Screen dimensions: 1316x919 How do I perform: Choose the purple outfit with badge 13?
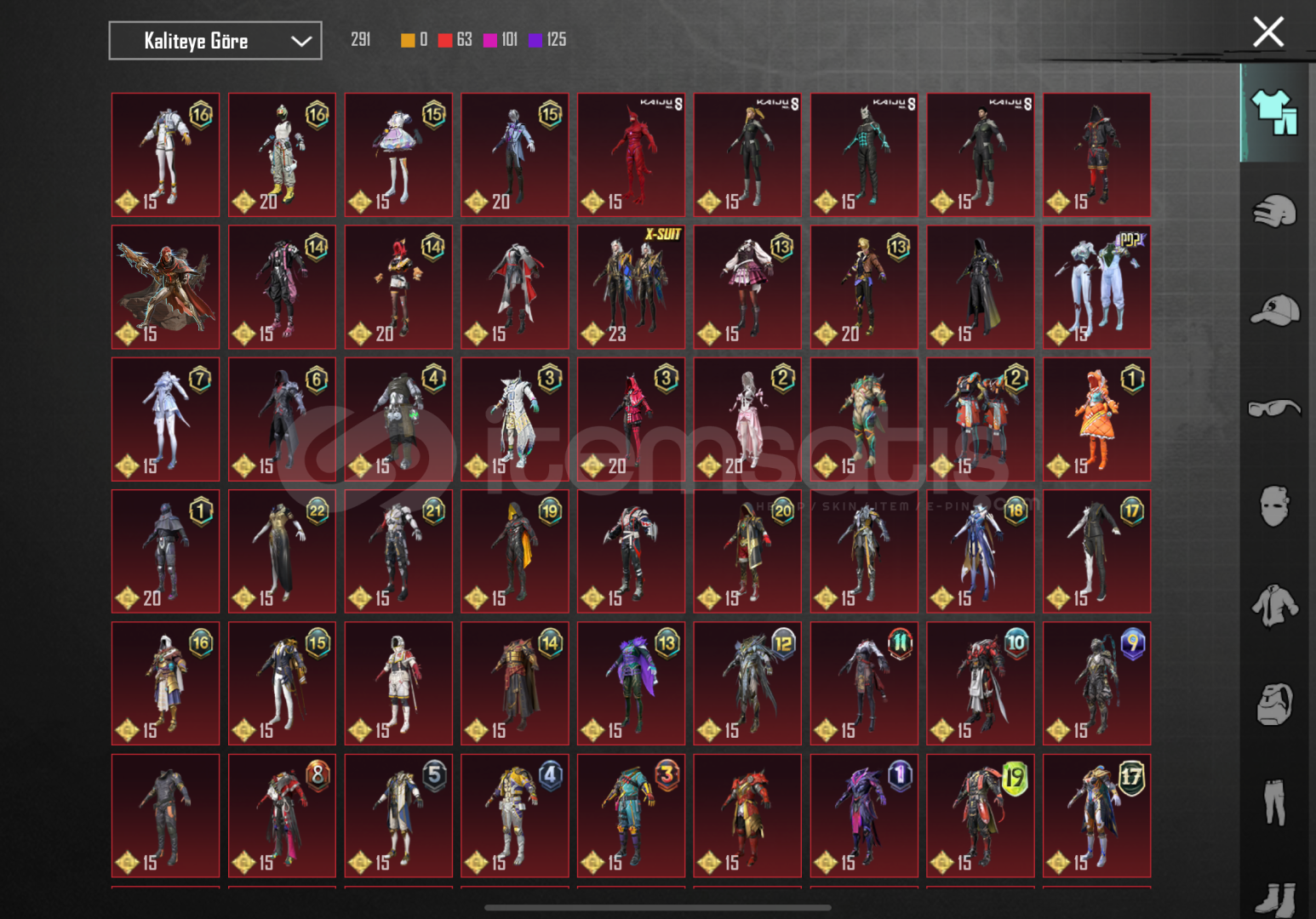pyautogui.click(x=631, y=683)
